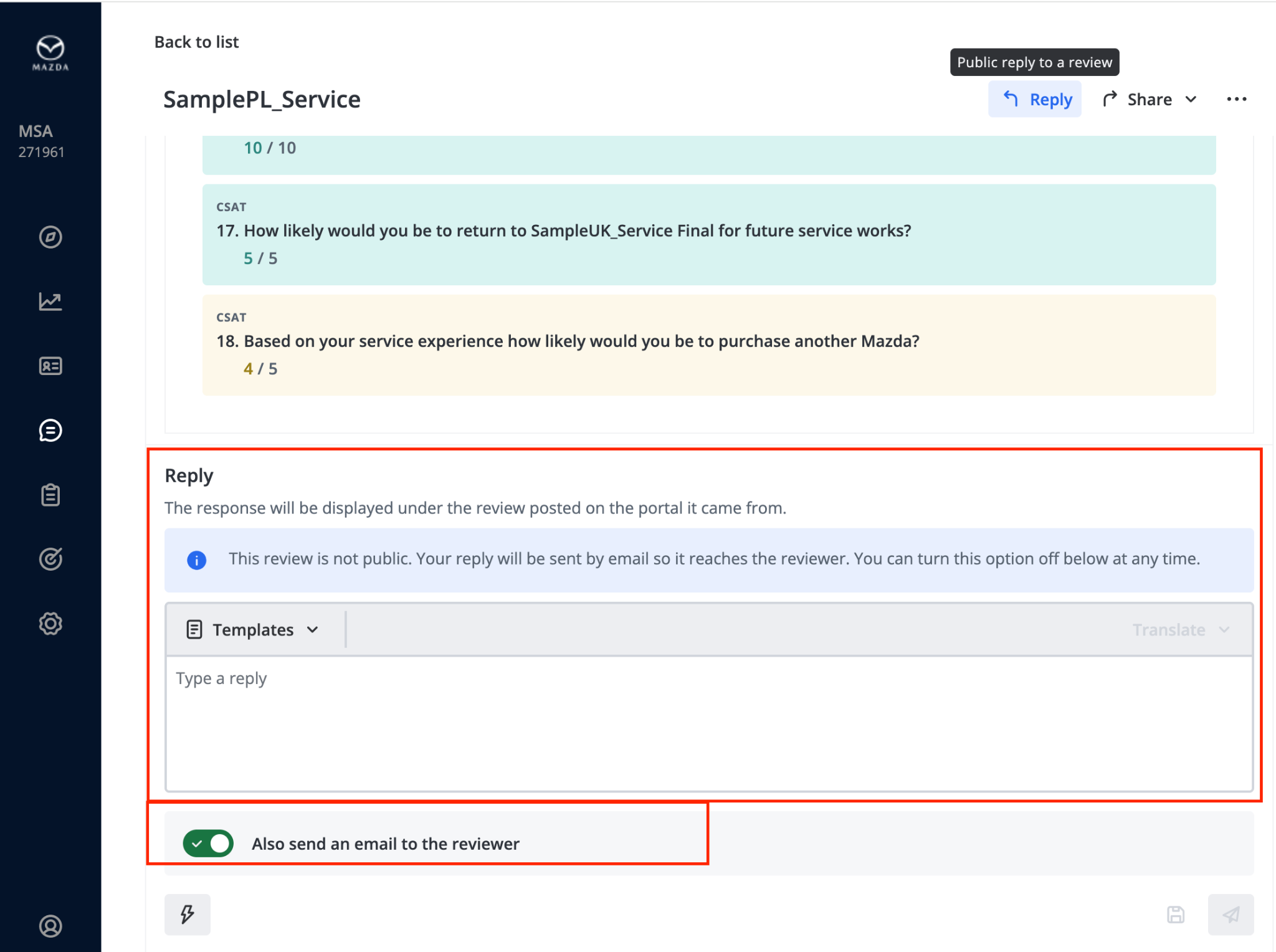
Task: Open the contact card sidebar icon
Action: coord(50,366)
